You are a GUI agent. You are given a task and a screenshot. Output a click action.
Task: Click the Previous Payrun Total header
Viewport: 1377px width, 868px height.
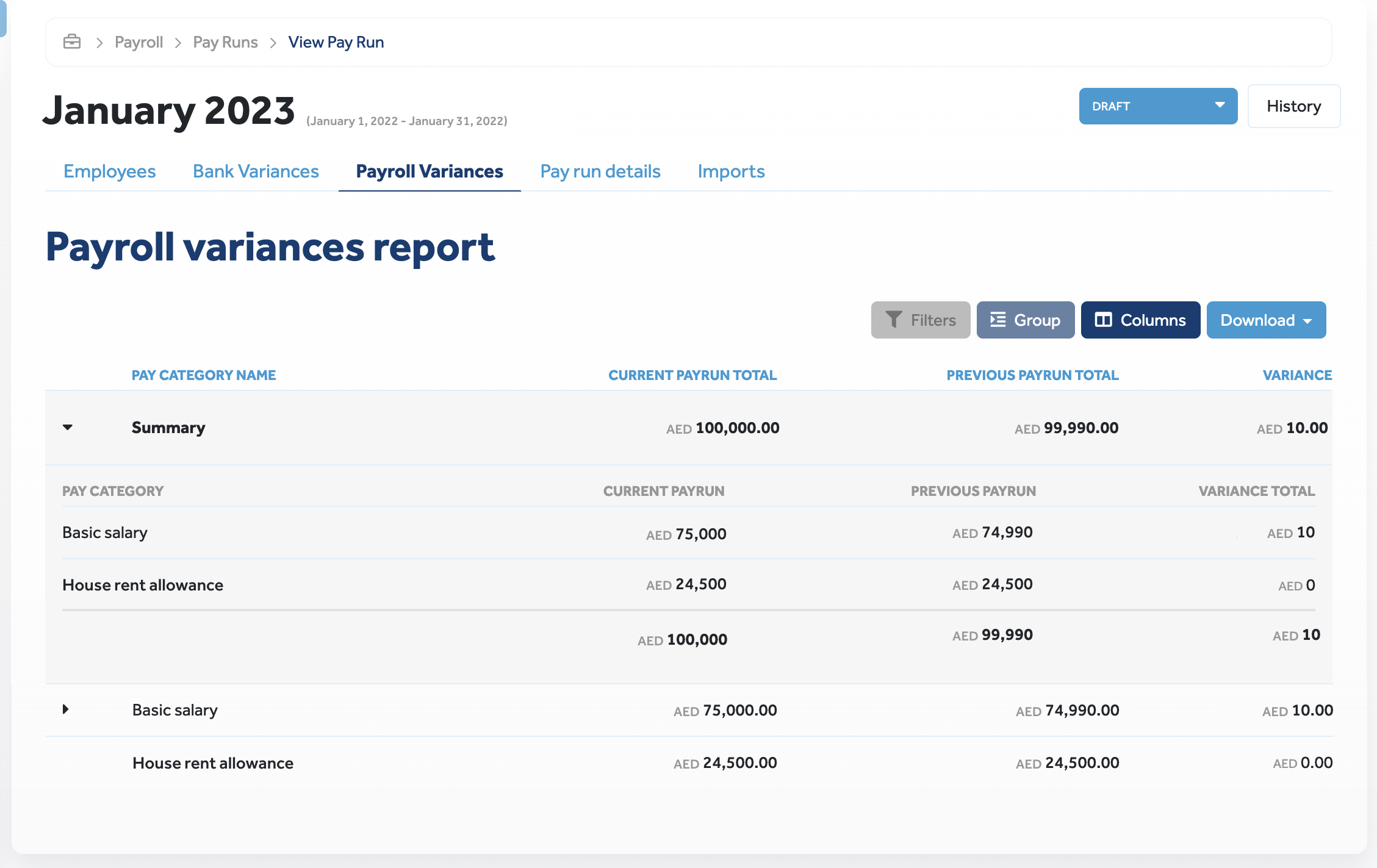tap(1032, 375)
